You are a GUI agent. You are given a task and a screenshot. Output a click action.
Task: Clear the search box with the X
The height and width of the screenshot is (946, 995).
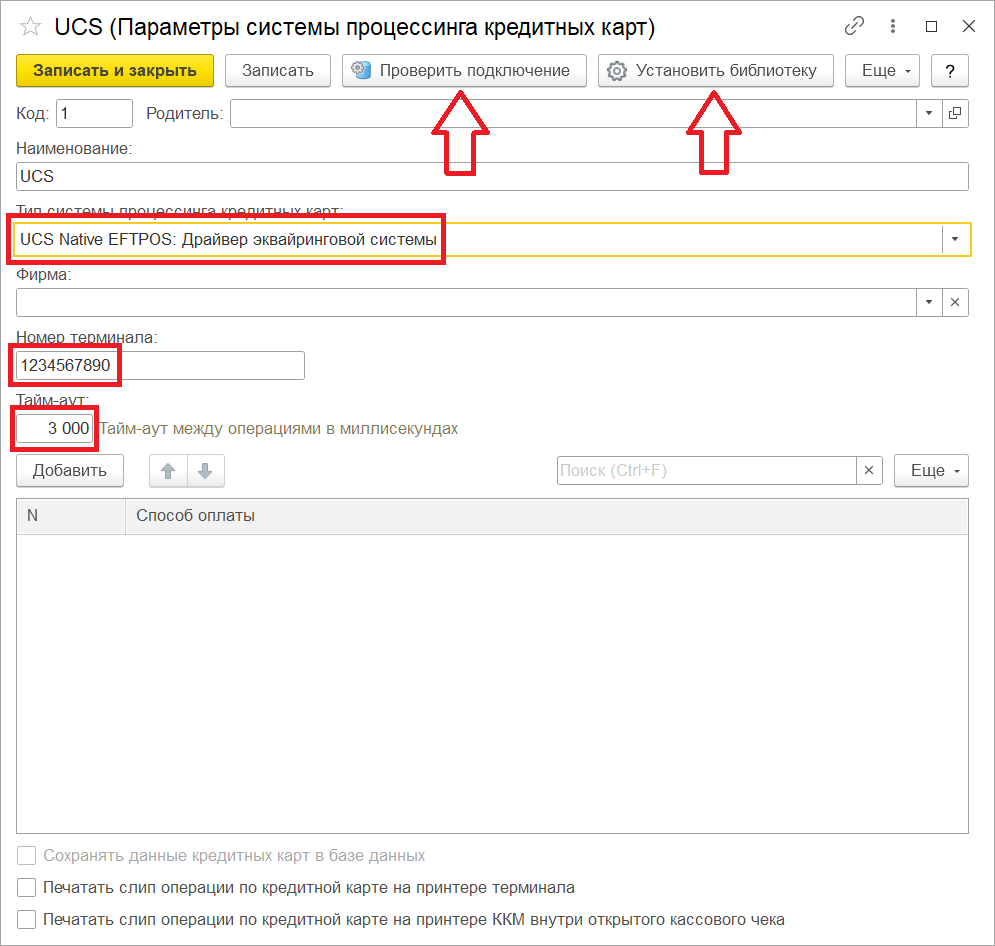click(x=869, y=471)
